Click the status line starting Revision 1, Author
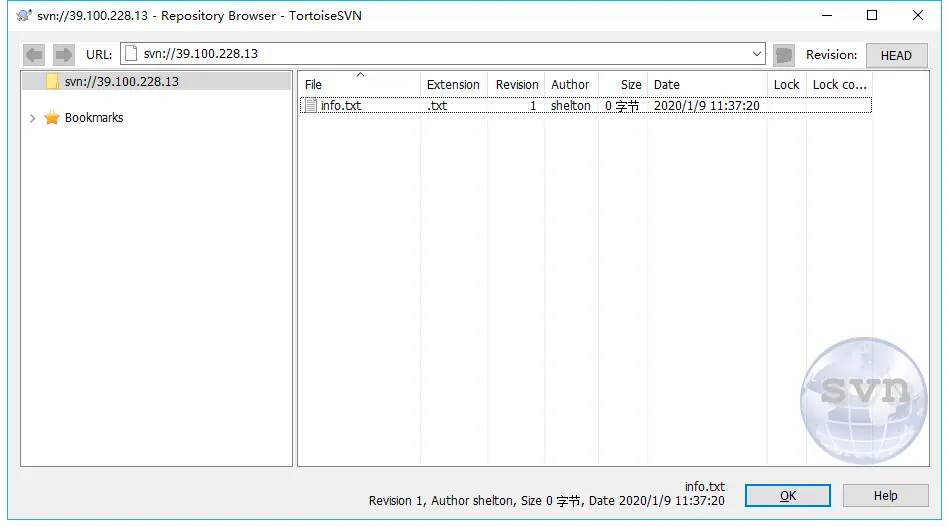The height and width of the screenshot is (527, 949). tap(547, 501)
